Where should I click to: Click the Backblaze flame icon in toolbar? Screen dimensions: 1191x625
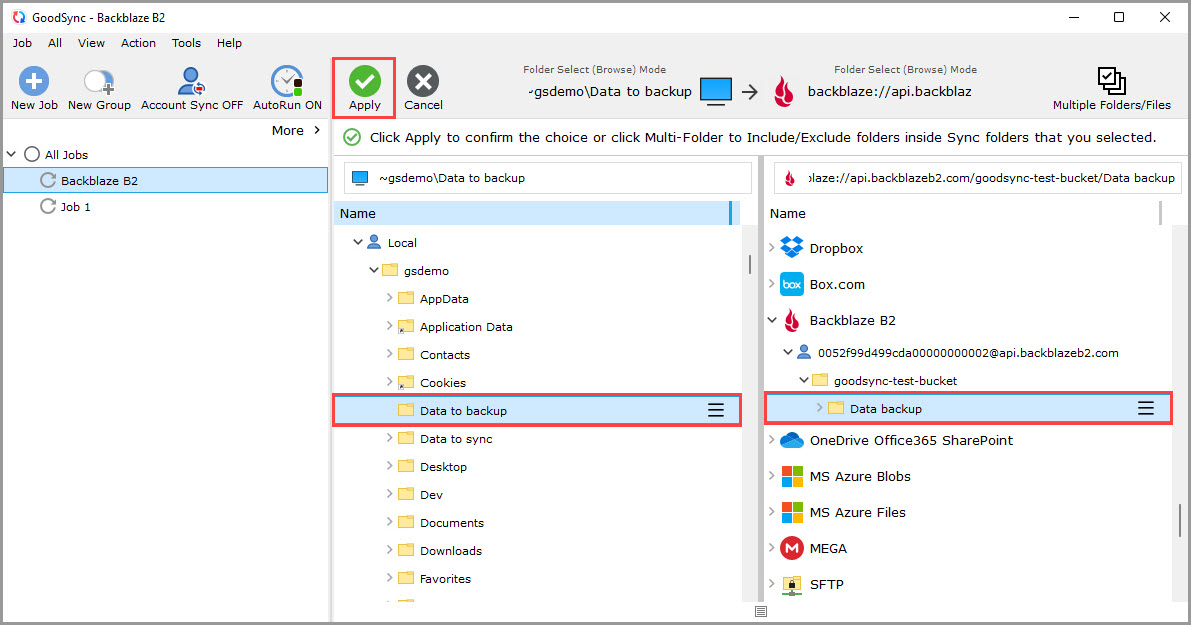(782, 92)
